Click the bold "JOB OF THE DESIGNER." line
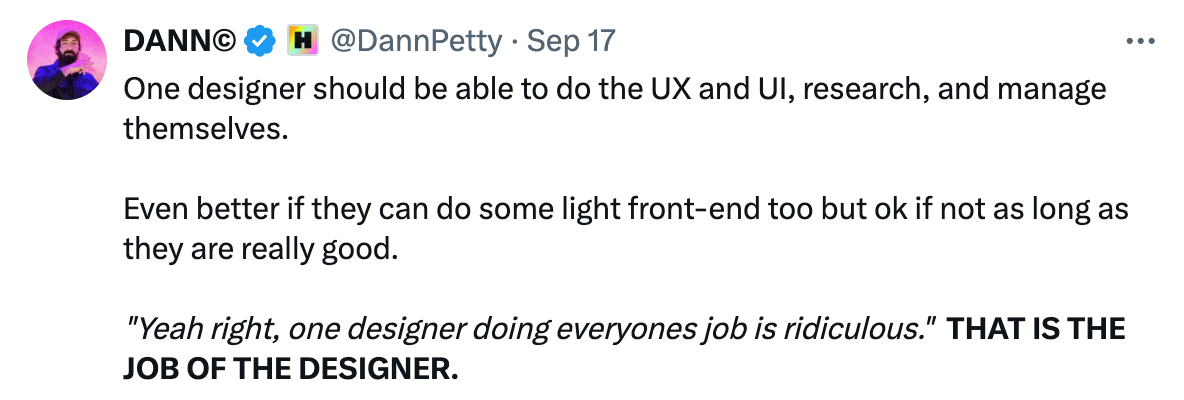 (291, 368)
